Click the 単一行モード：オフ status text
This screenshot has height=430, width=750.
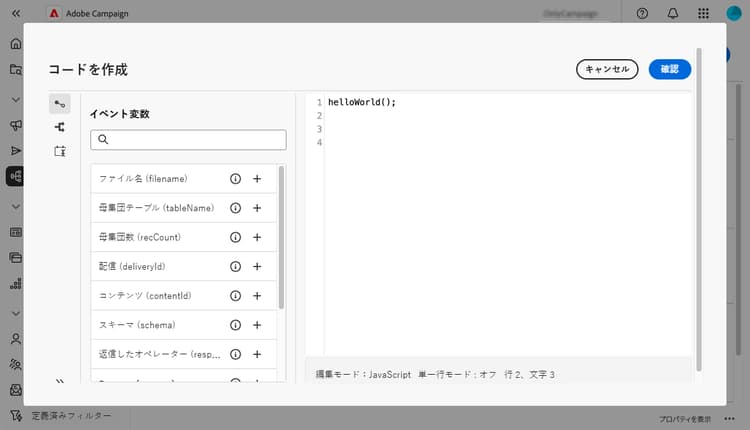(x=457, y=375)
